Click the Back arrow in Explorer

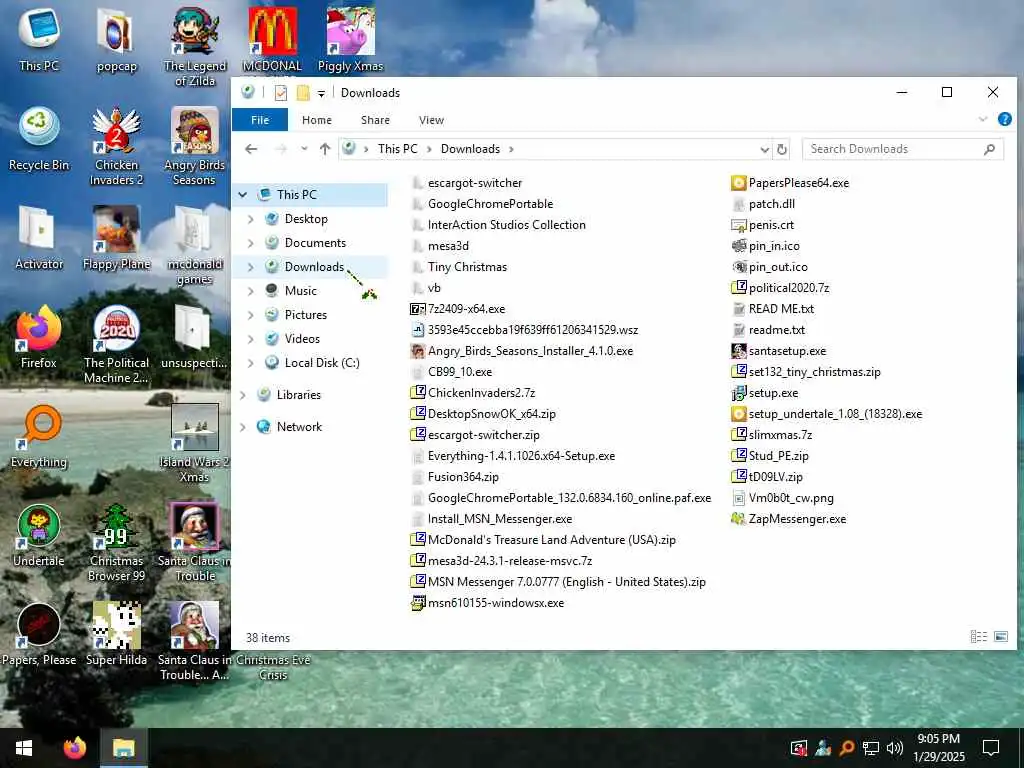tap(251, 149)
